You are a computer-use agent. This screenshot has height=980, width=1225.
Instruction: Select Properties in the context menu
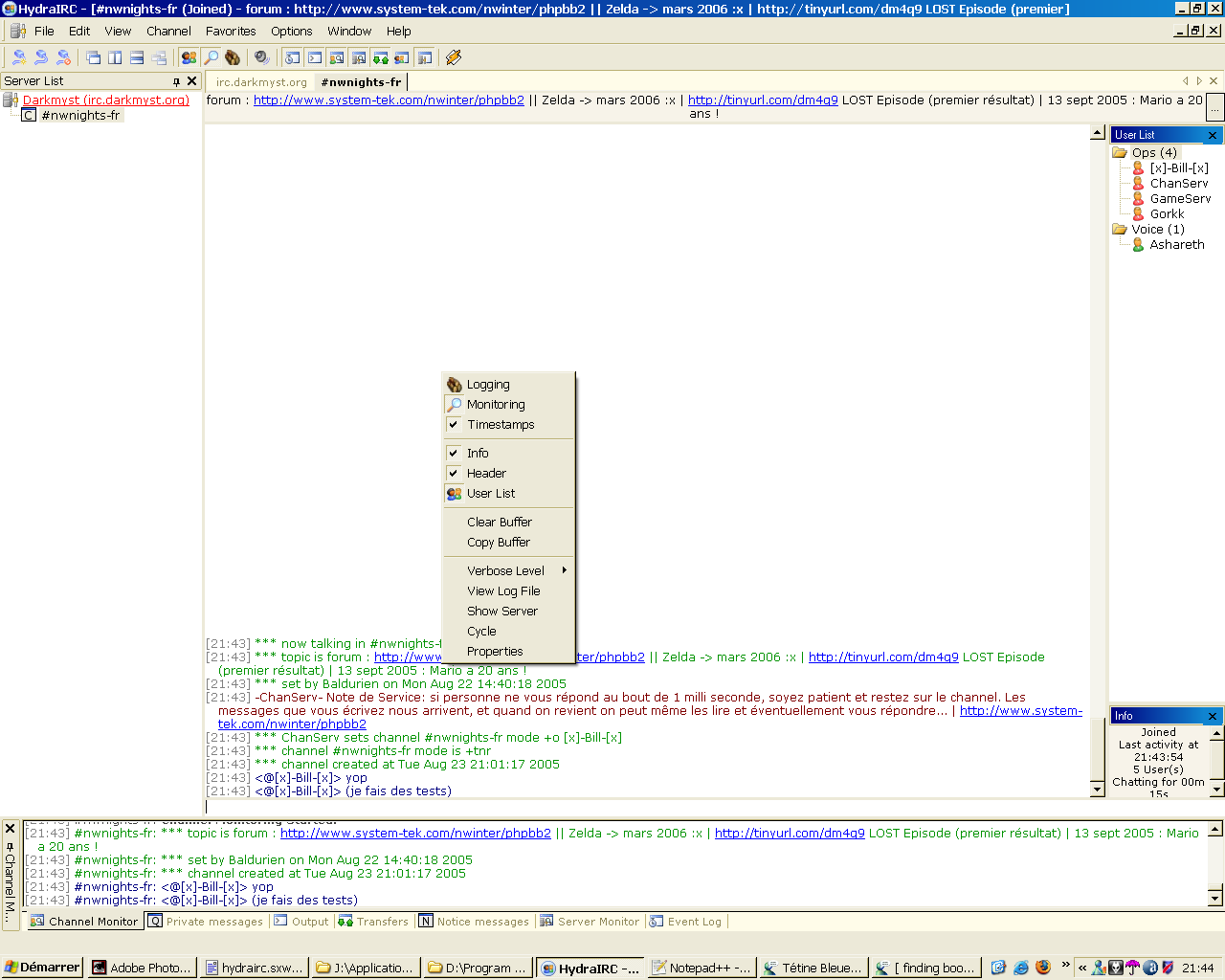tap(509, 652)
